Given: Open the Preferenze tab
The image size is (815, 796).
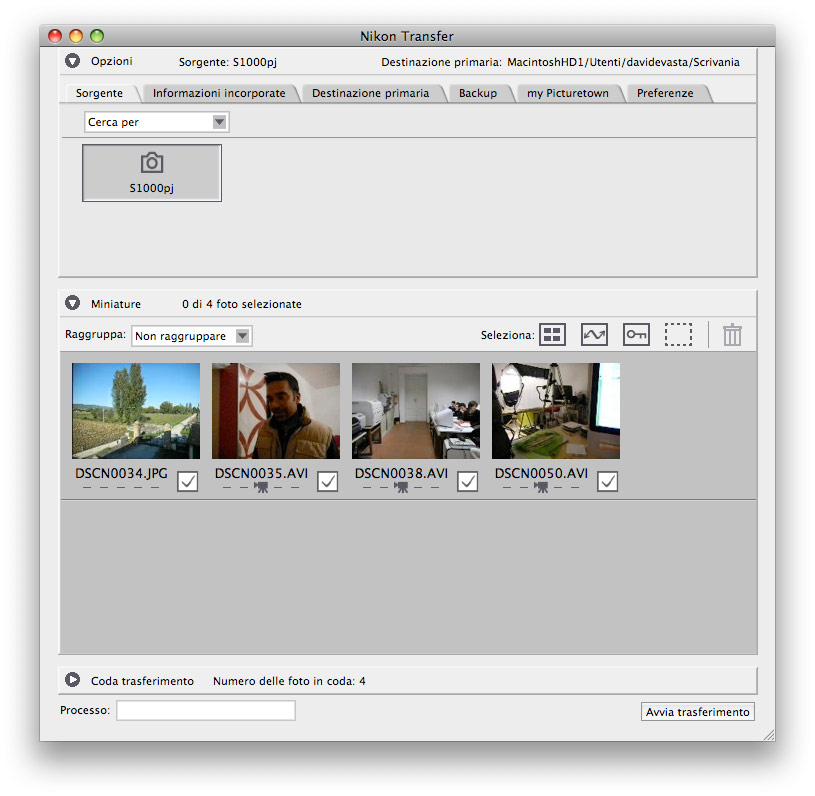Looking at the screenshot, I should [x=665, y=93].
